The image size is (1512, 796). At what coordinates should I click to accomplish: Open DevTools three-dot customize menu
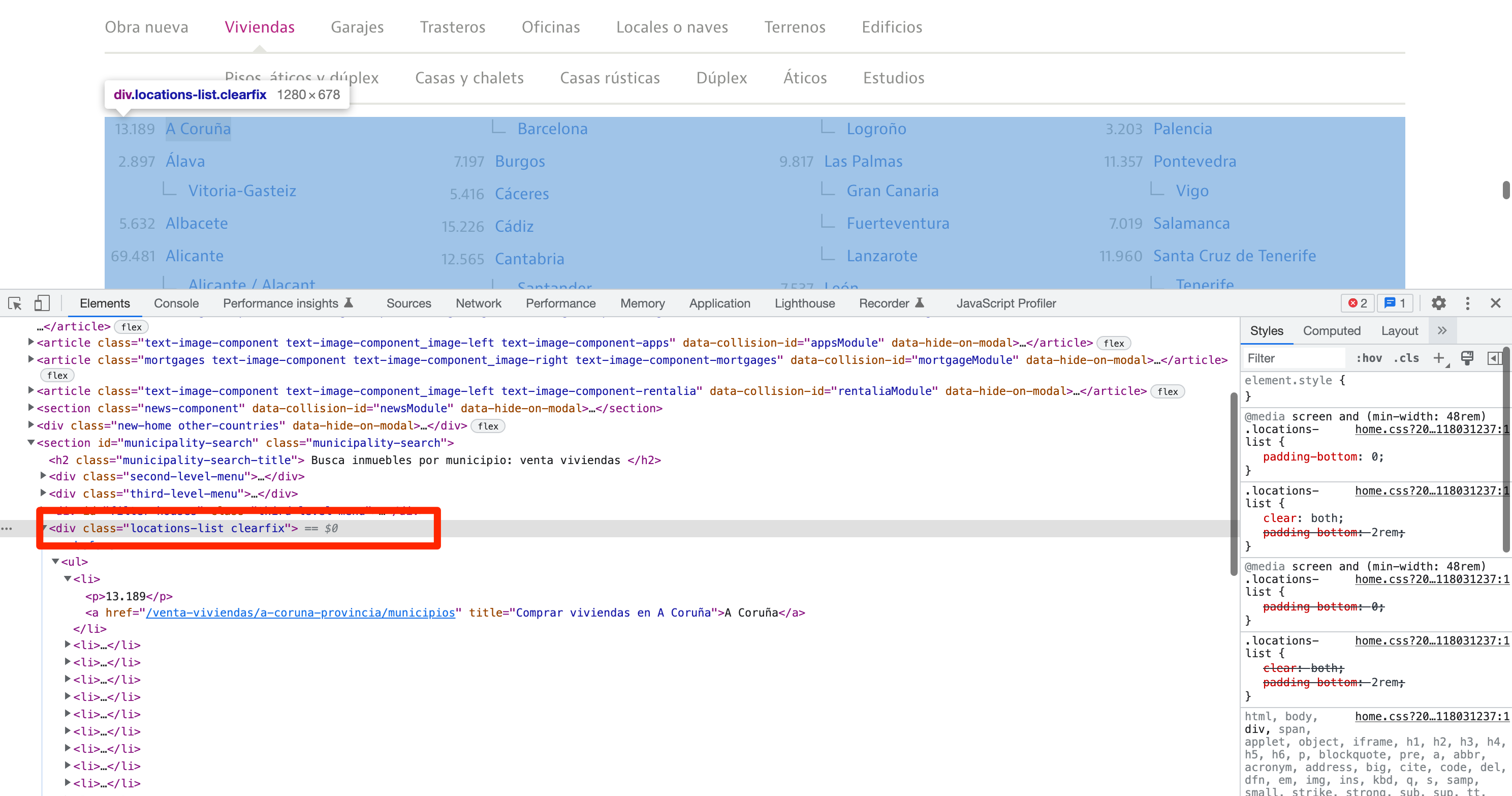(1467, 303)
